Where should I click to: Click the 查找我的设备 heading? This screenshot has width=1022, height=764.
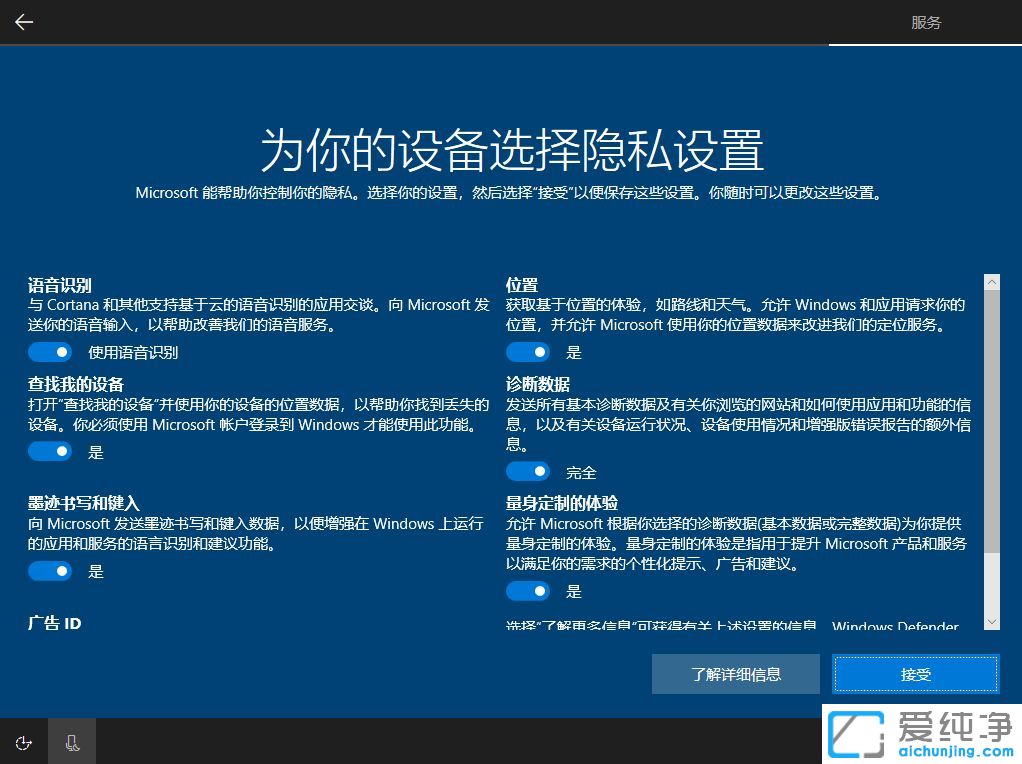[x=76, y=384]
